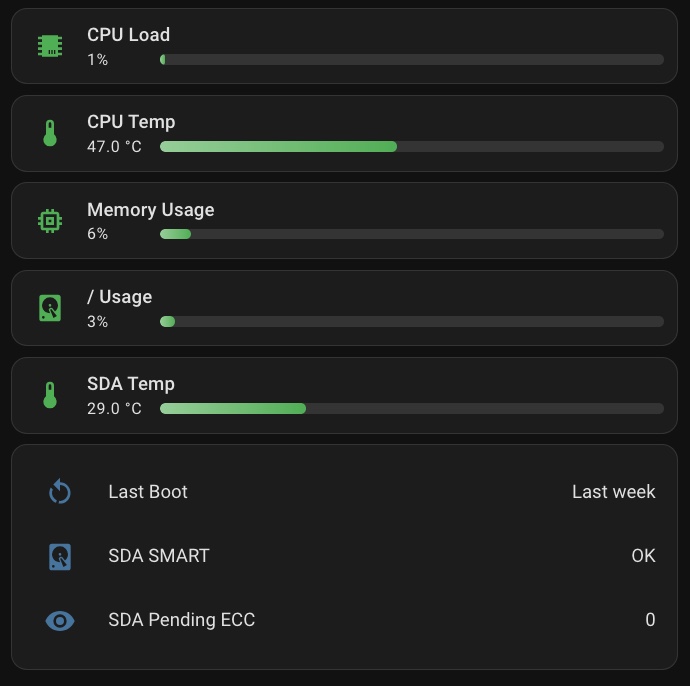Select the SDA SMART entity label
Image resolution: width=690 pixels, height=686 pixels.
159,556
